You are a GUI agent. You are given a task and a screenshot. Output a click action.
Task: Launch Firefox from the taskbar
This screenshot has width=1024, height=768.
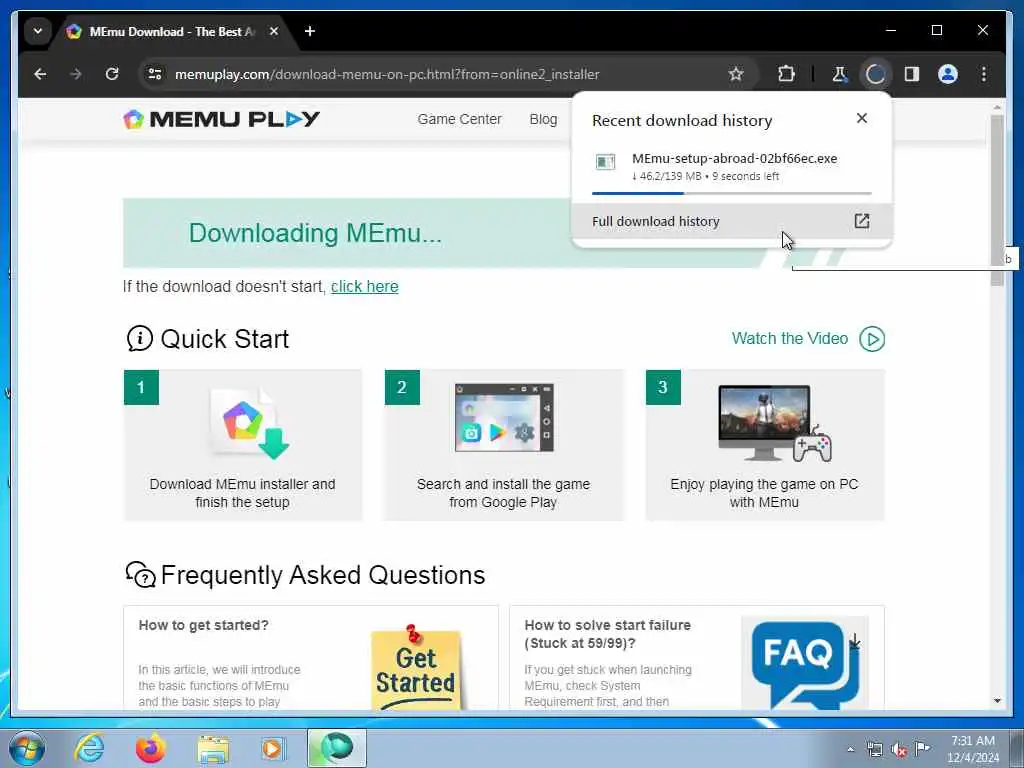(x=151, y=748)
